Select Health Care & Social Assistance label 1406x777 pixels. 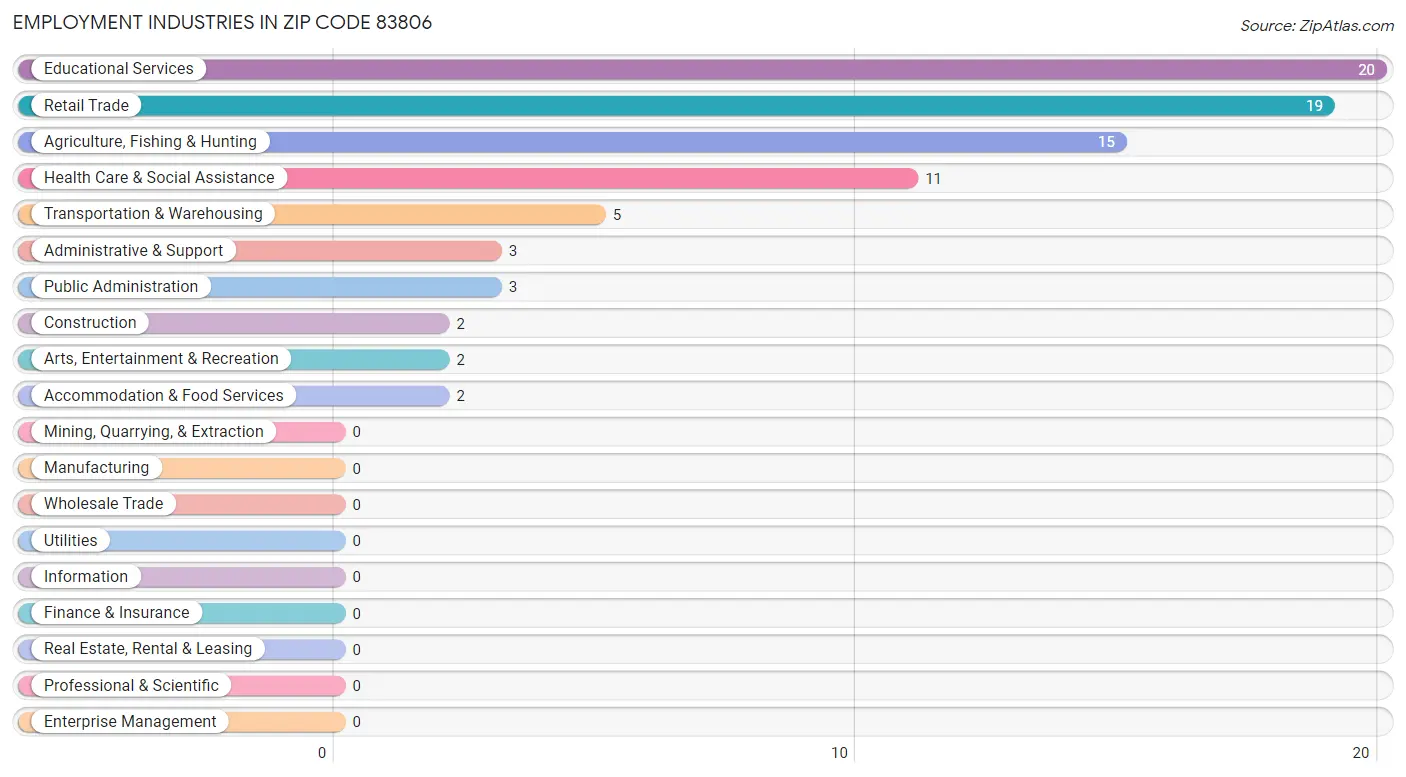159,178
